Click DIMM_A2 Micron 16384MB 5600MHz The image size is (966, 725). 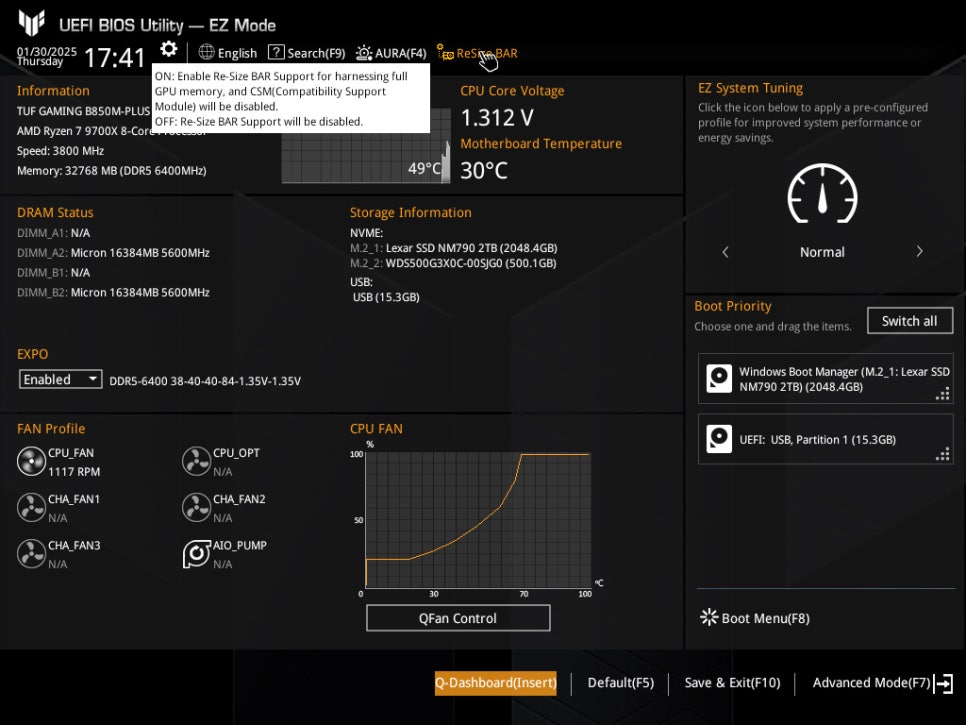point(113,253)
